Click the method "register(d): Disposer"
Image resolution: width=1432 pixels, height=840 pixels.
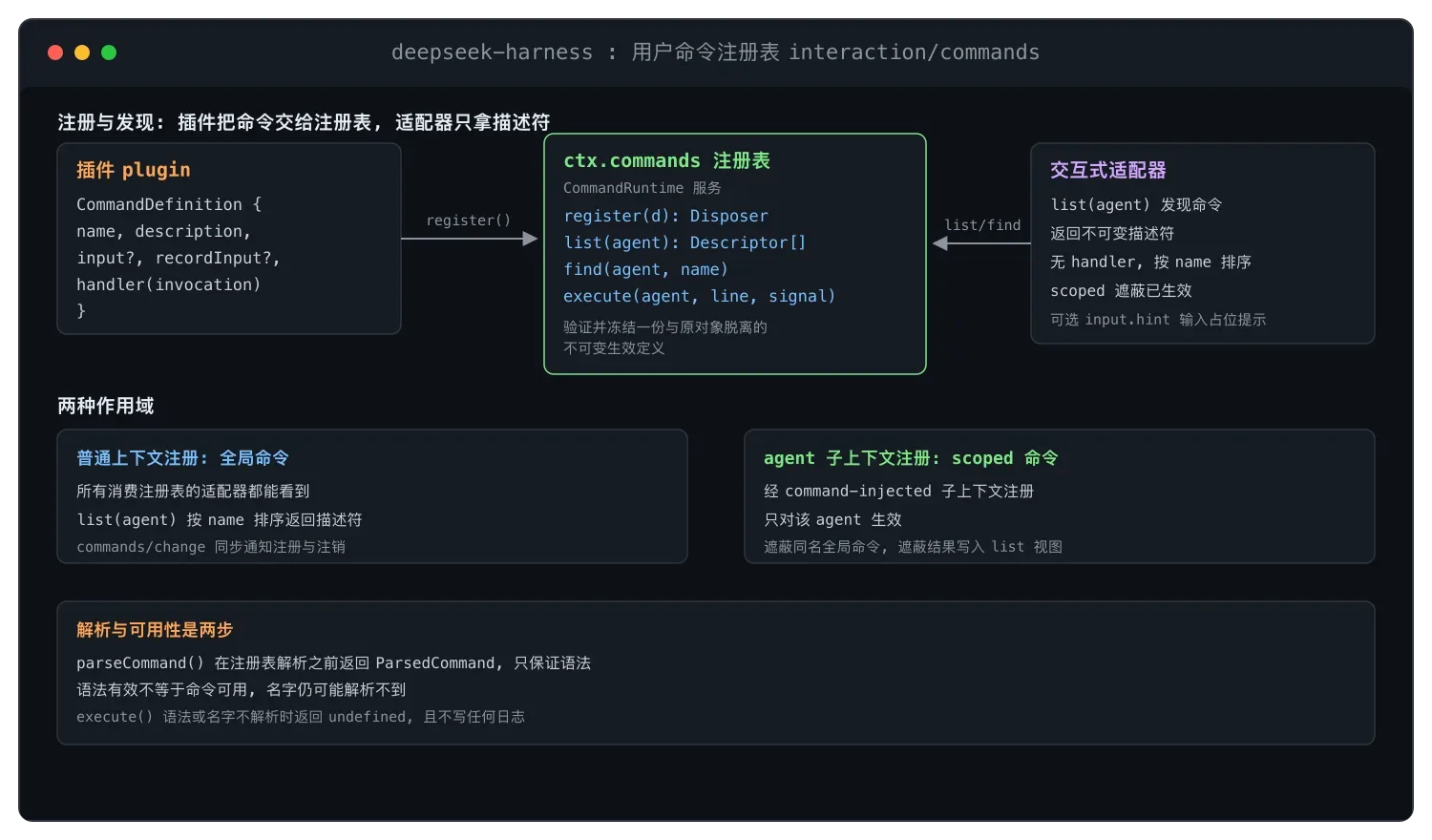click(x=665, y=216)
